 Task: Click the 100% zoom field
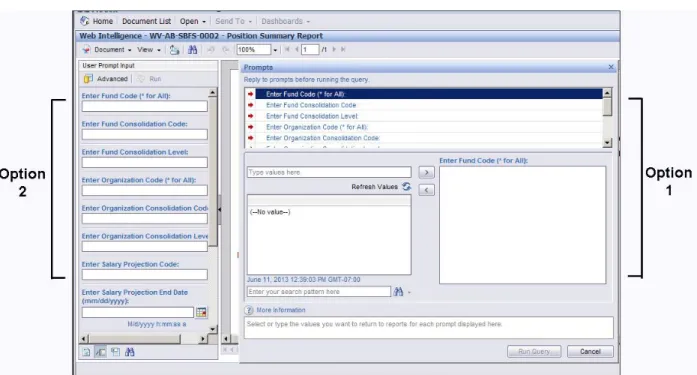[x=253, y=50]
